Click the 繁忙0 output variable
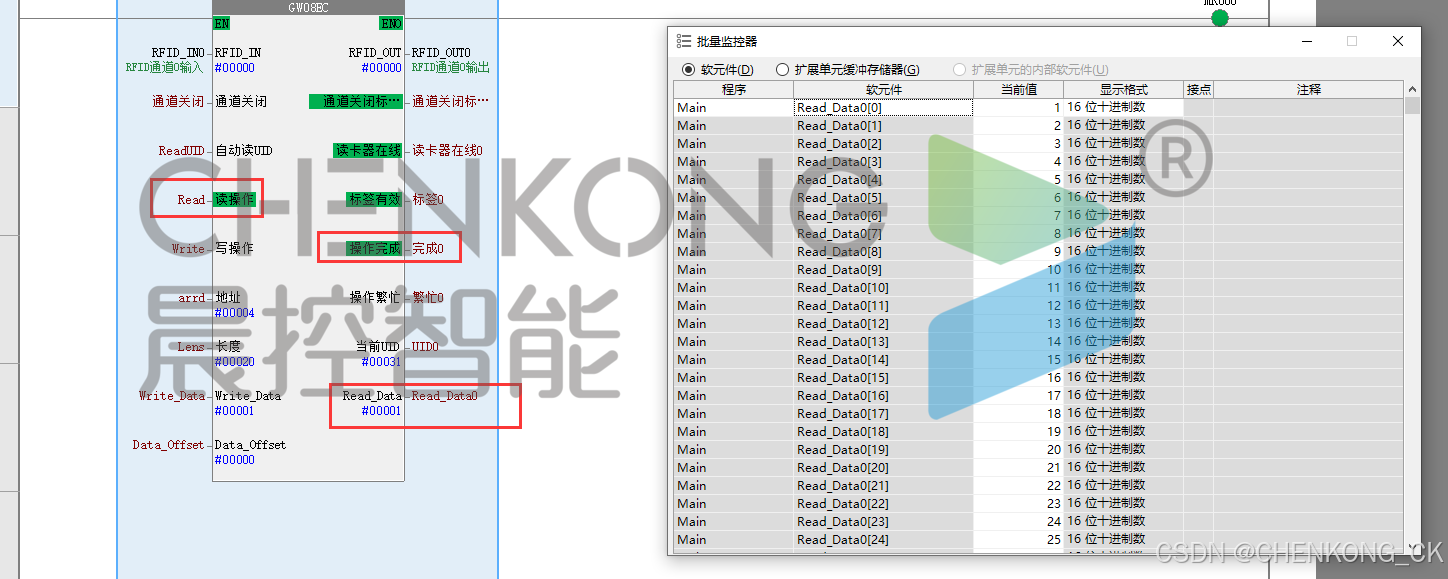Screen dimensions: 1448x579 coord(428,297)
